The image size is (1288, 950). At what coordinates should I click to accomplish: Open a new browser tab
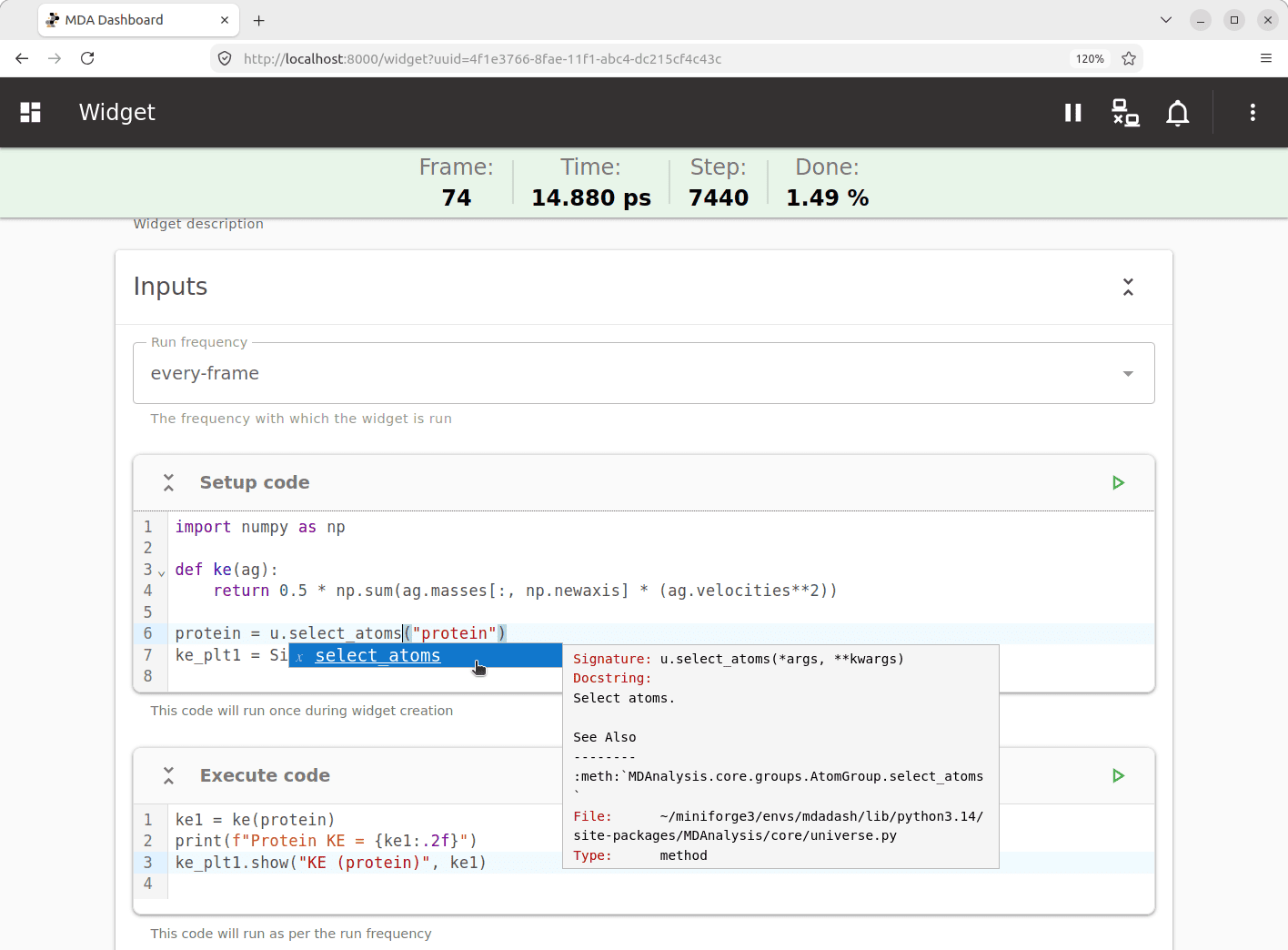coord(259,20)
